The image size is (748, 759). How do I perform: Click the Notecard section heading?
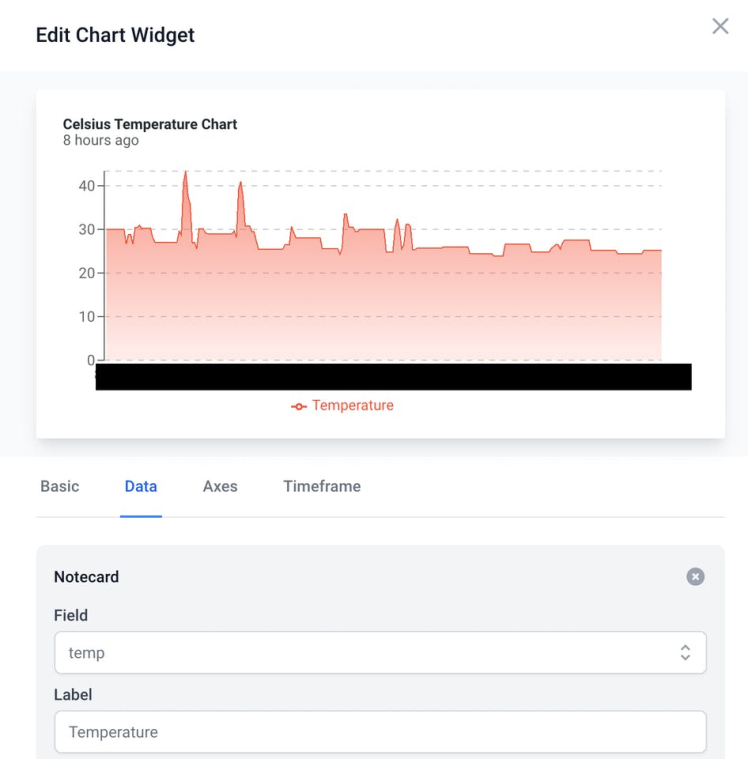point(86,577)
